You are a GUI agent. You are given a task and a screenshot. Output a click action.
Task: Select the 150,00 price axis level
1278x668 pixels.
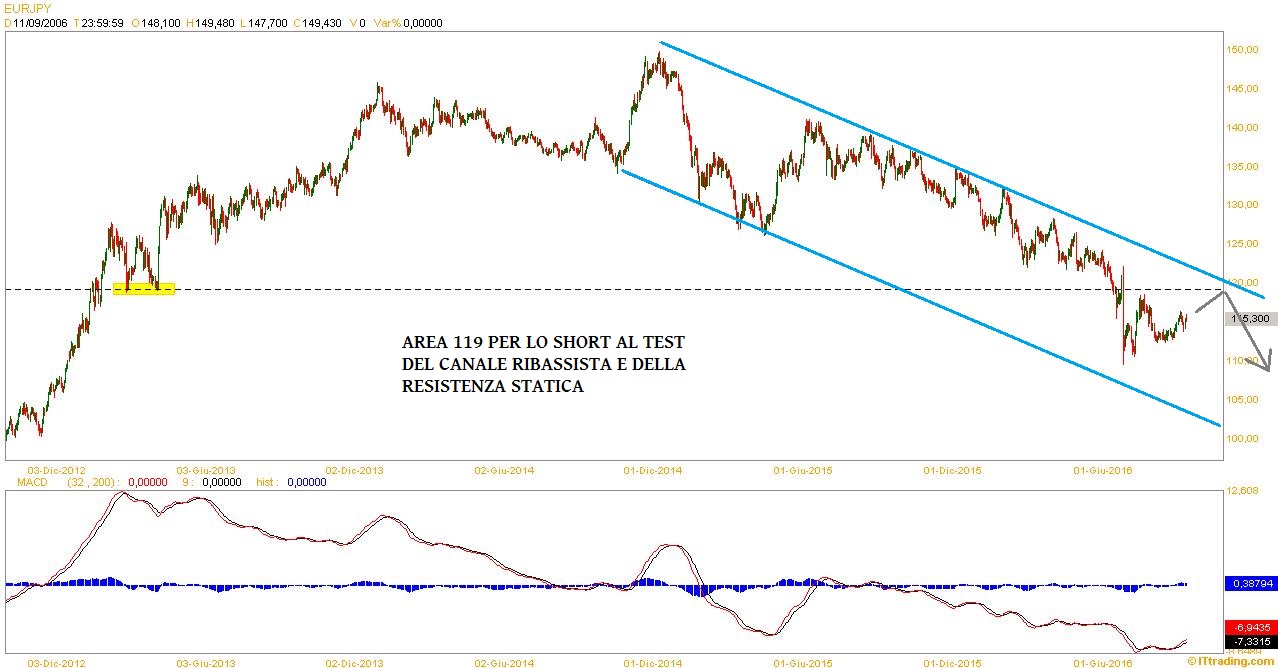point(1243,50)
